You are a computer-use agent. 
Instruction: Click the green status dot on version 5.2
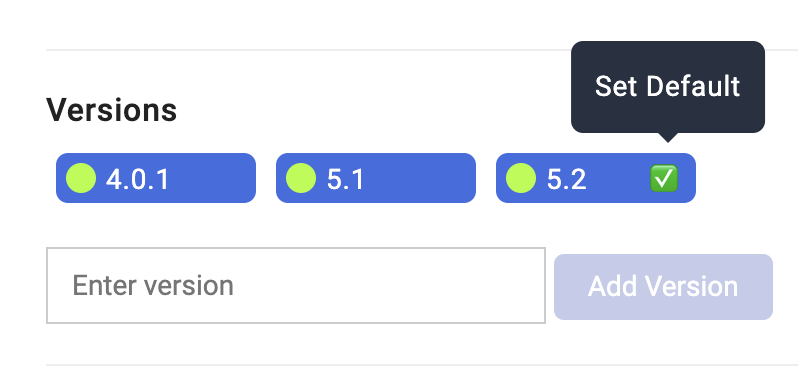(x=521, y=178)
